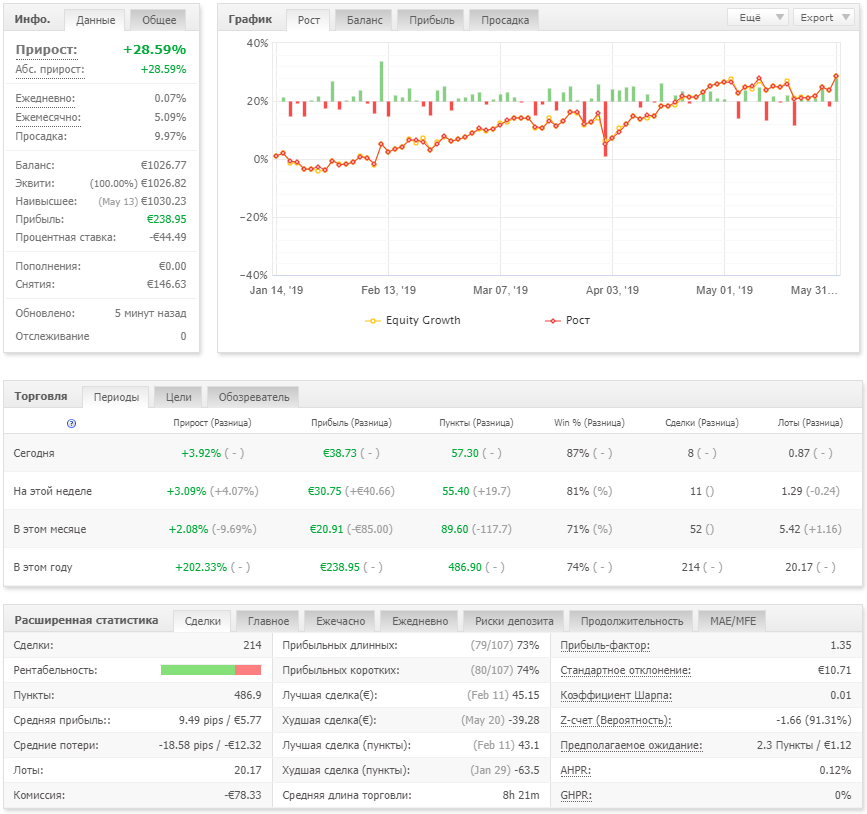Screen dimensions: 867x814
Task: Click the Предполагаемое ожидание label
Action: pyautogui.click(x=631, y=745)
